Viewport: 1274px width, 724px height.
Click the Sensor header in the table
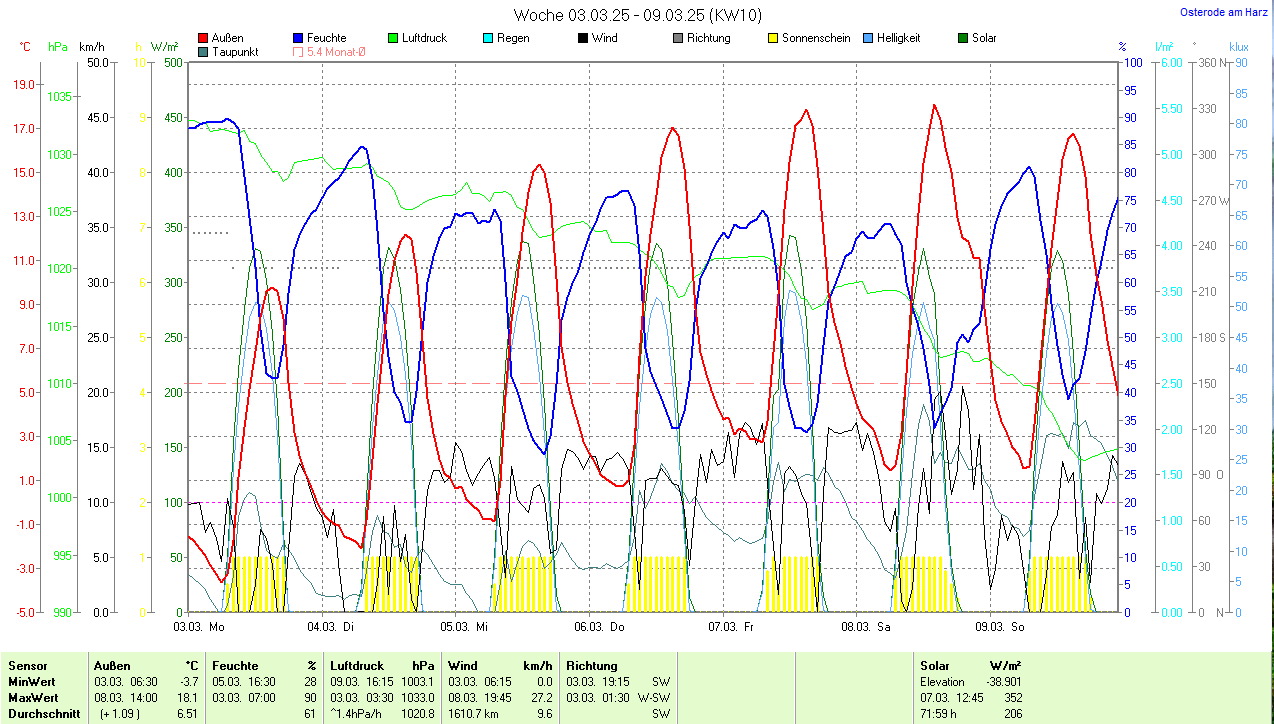click(x=29, y=666)
